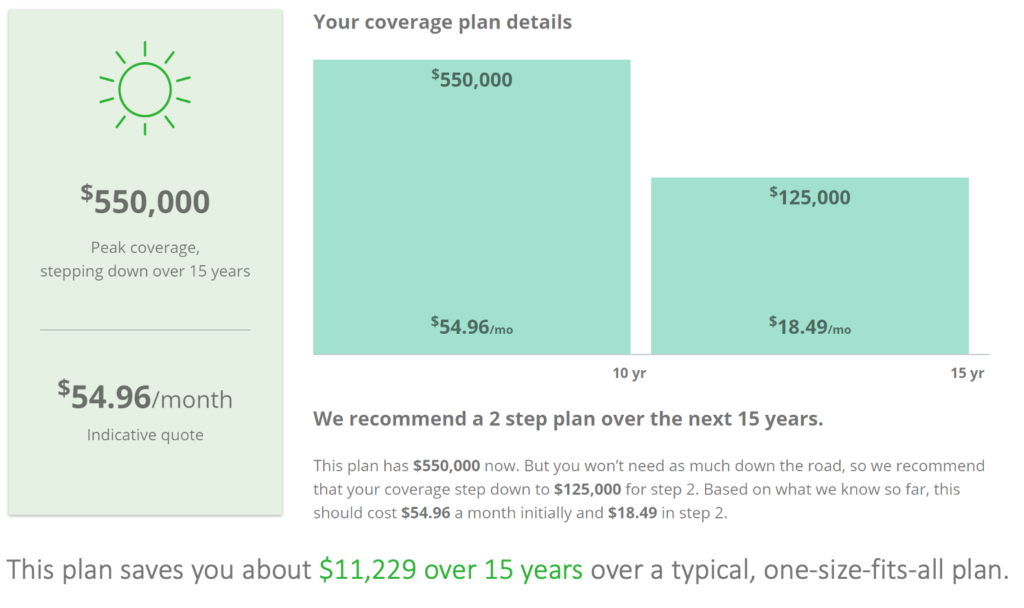Click the green sun icon

click(x=145, y=89)
